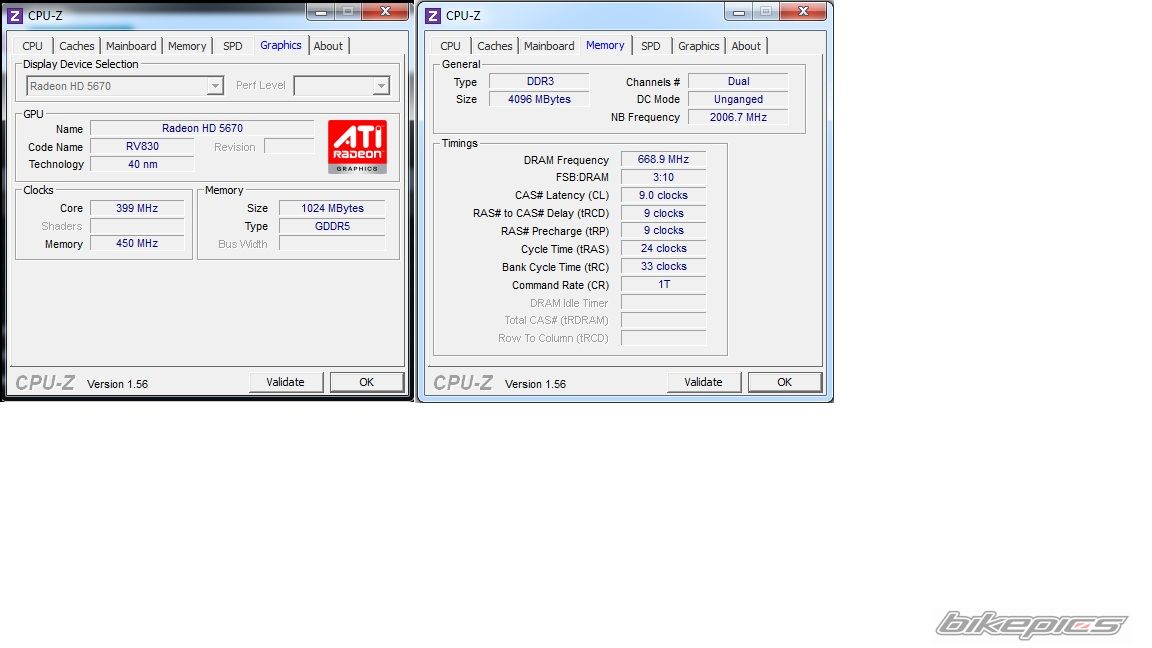Click Validate button in Memory window

[703, 382]
